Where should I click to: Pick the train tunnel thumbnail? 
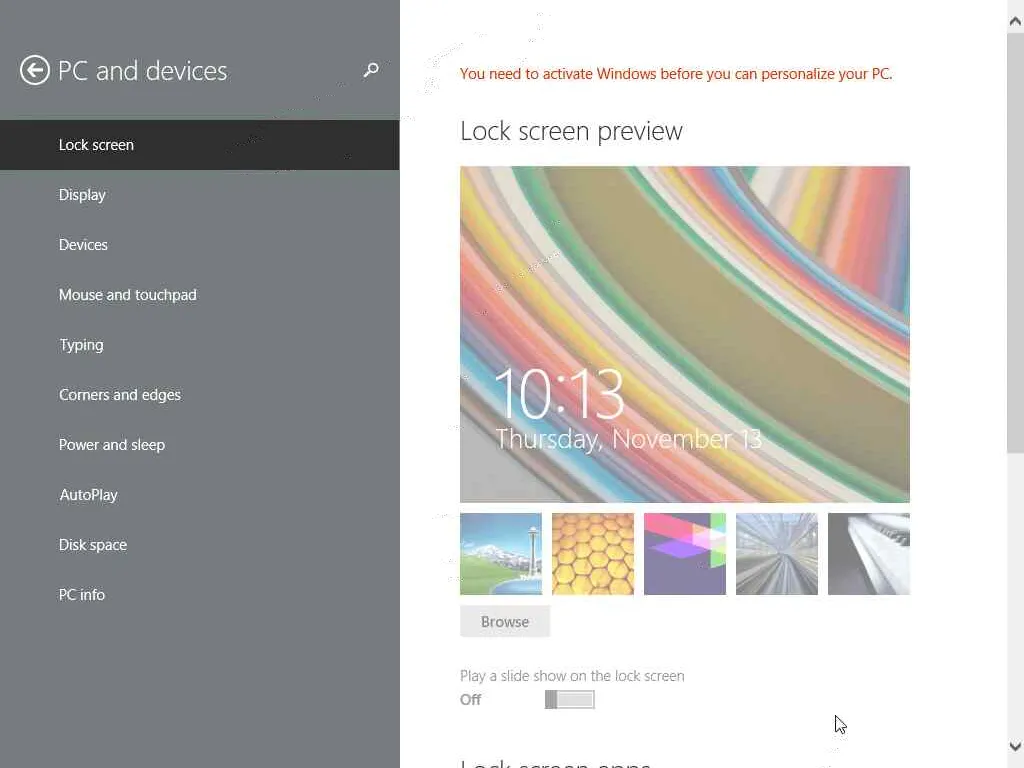click(x=777, y=554)
